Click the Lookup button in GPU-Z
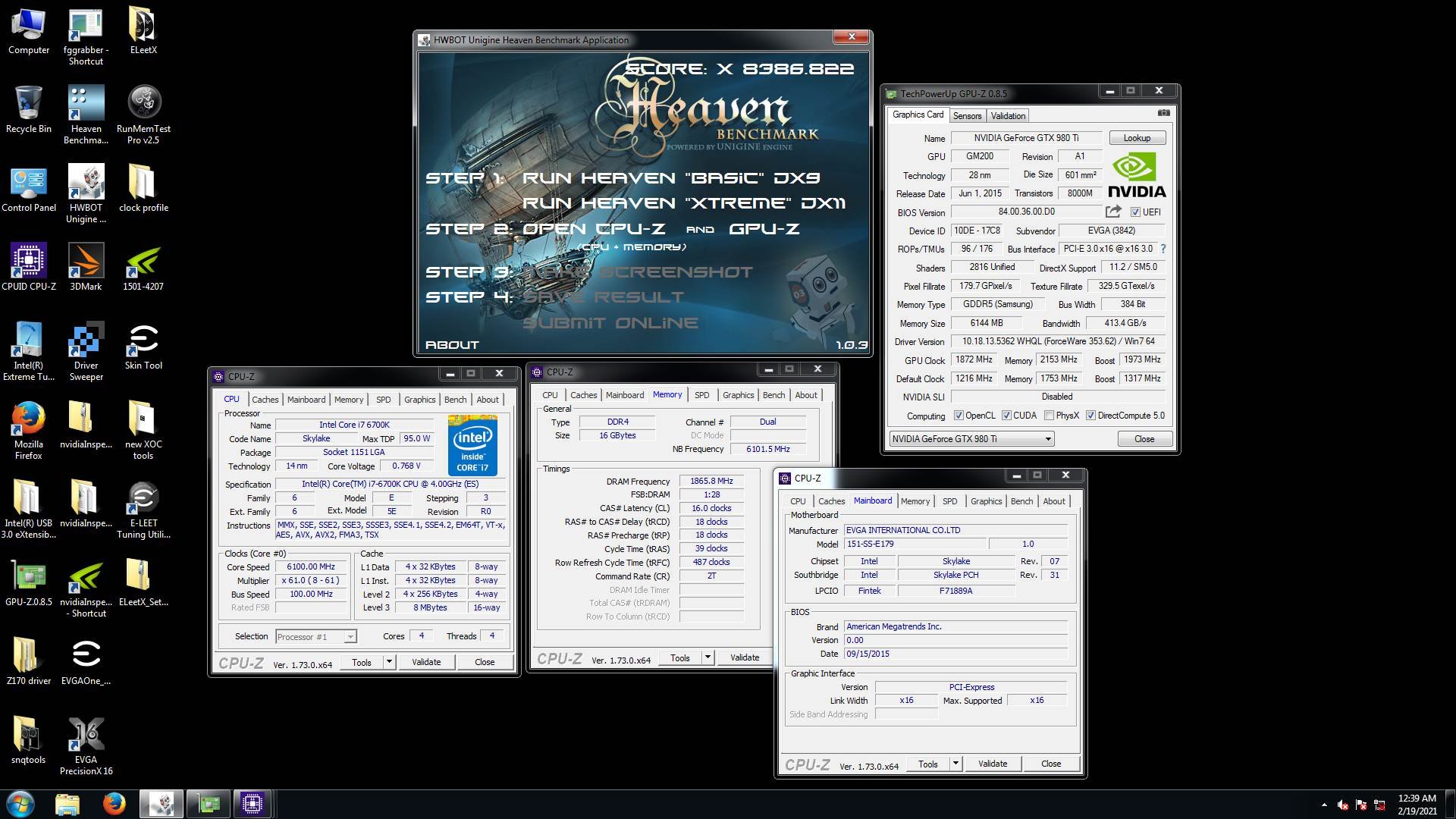 coord(1137,138)
